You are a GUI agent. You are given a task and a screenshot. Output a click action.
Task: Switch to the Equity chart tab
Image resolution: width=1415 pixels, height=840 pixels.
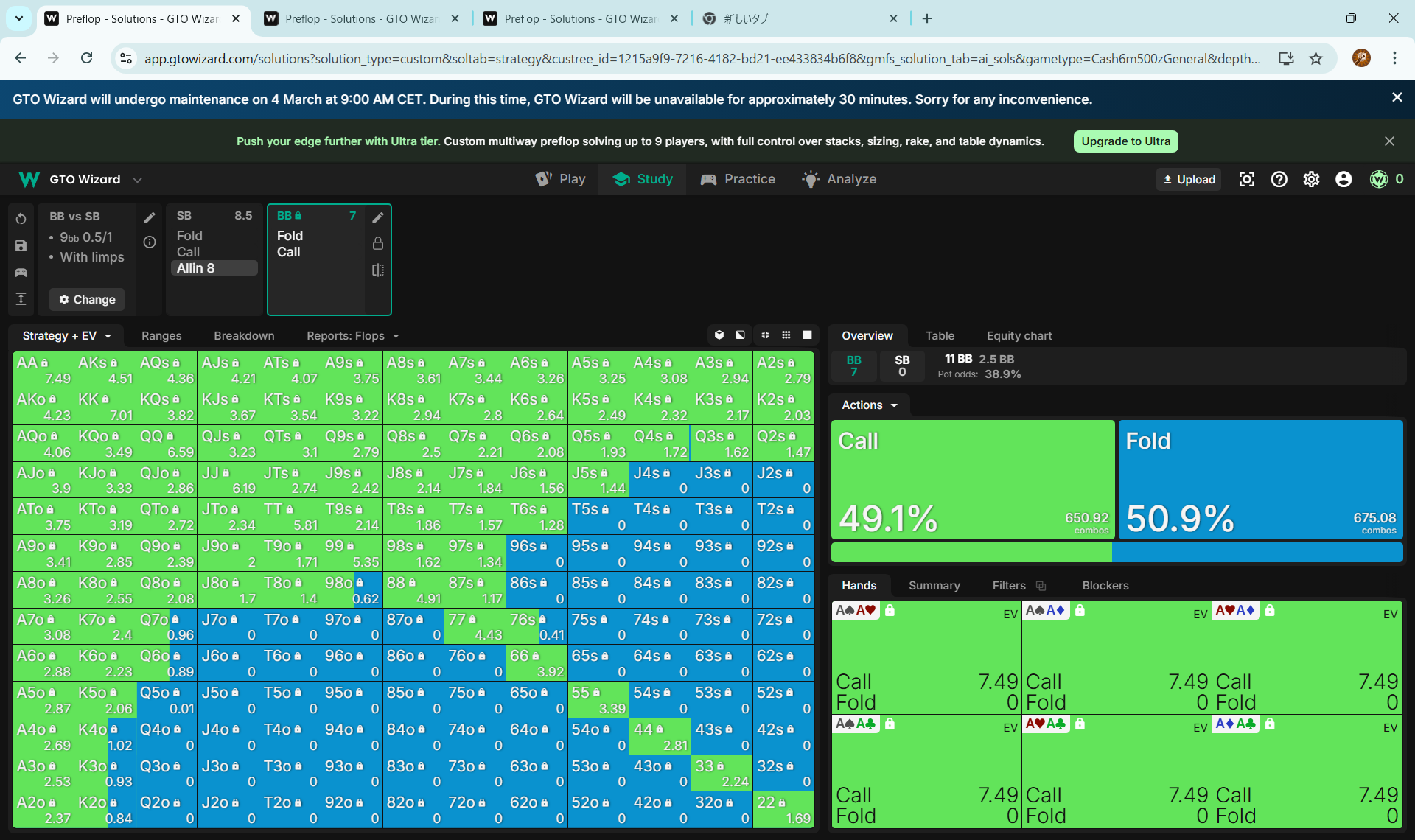1019,336
